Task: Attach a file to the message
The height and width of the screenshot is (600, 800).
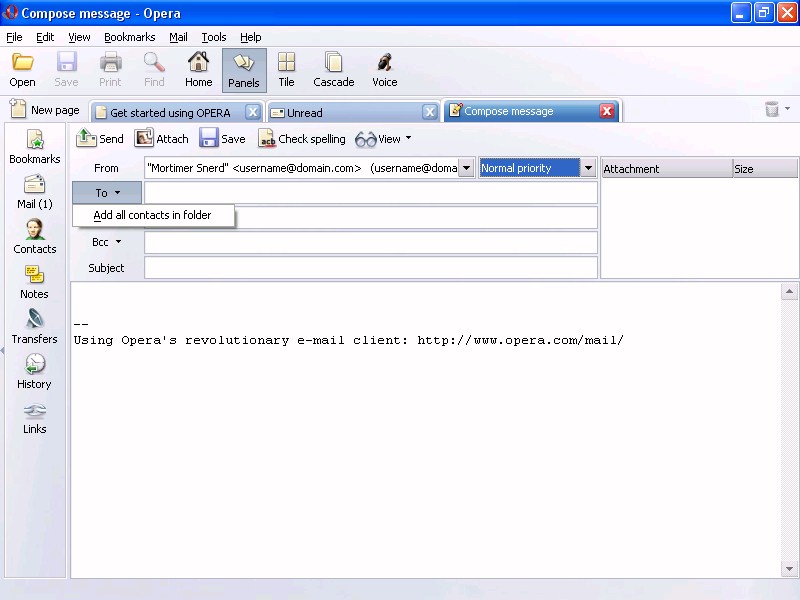Action: 162,138
